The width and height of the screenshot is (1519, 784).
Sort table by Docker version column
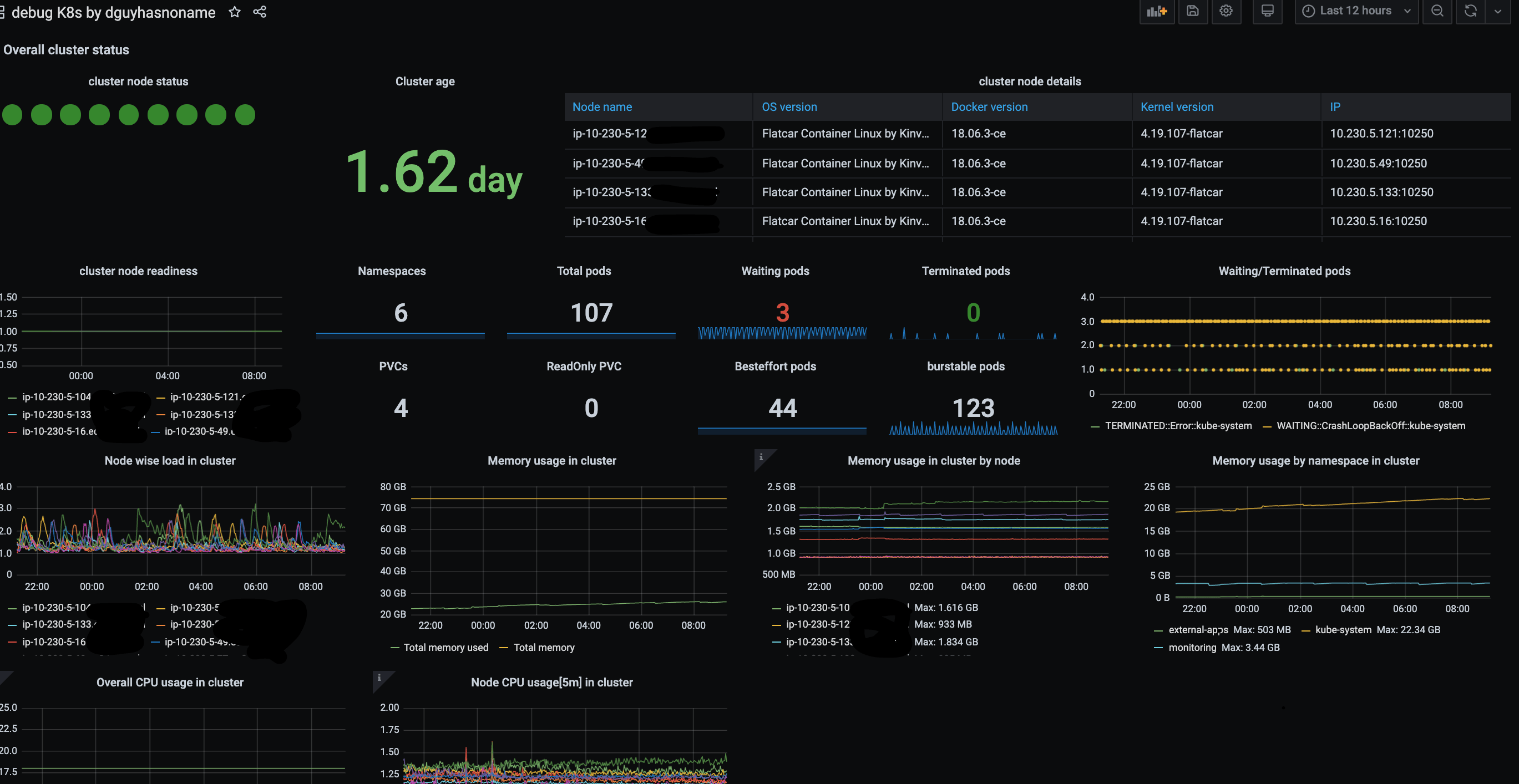click(989, 106)
